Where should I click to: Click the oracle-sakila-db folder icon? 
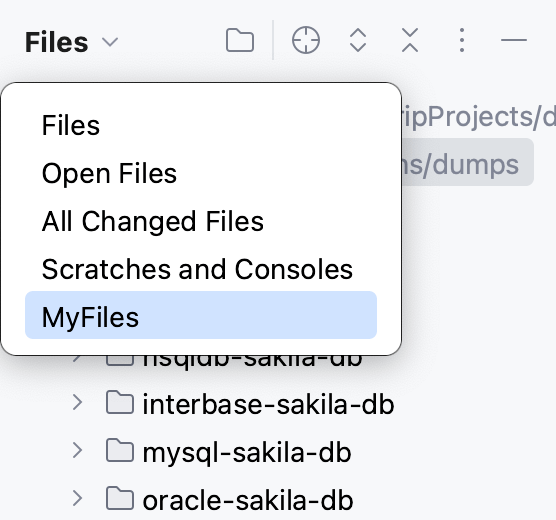120,499
